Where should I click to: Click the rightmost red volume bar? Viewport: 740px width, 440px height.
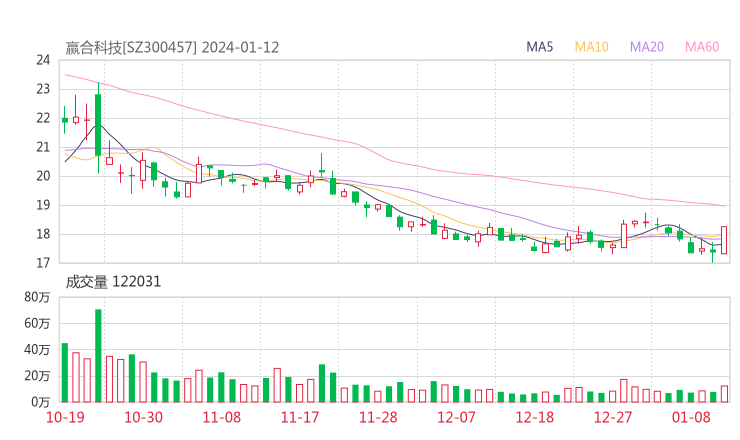pyautogui.click(x=724, y=394)
